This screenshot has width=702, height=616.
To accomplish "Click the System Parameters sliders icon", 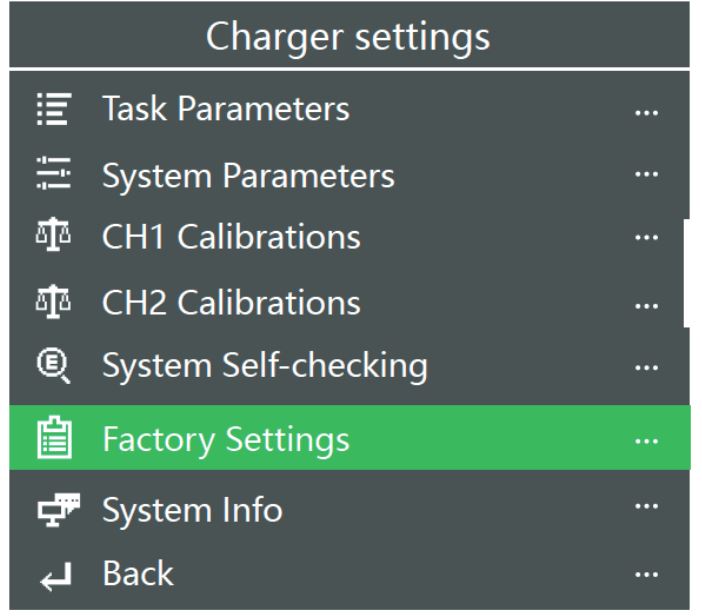I will (54, 173).
